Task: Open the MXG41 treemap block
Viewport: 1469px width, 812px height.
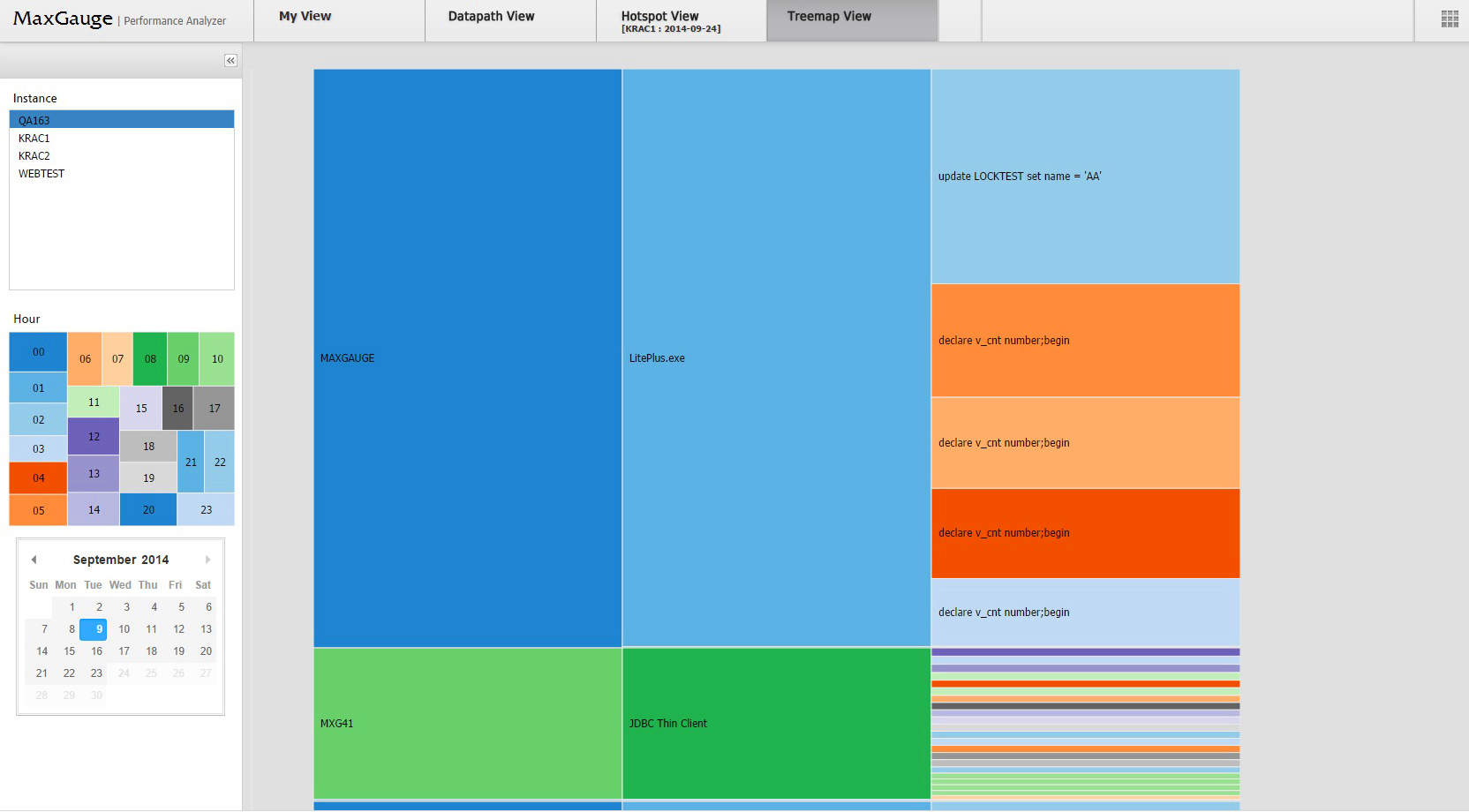Action: [468, 724]
